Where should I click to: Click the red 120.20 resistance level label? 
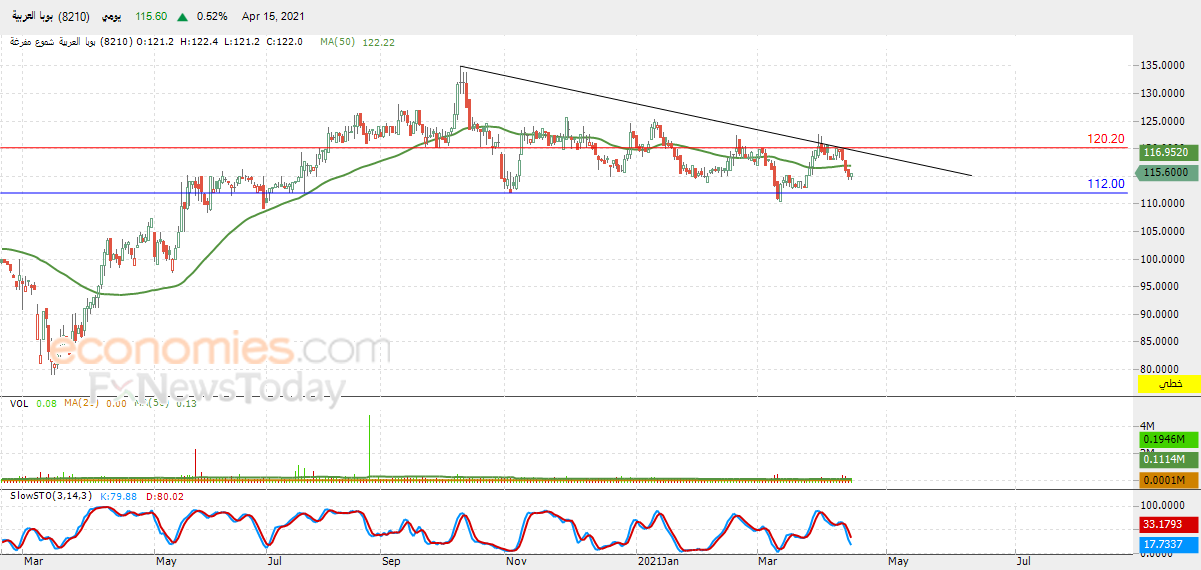(x=1106, y=139)
